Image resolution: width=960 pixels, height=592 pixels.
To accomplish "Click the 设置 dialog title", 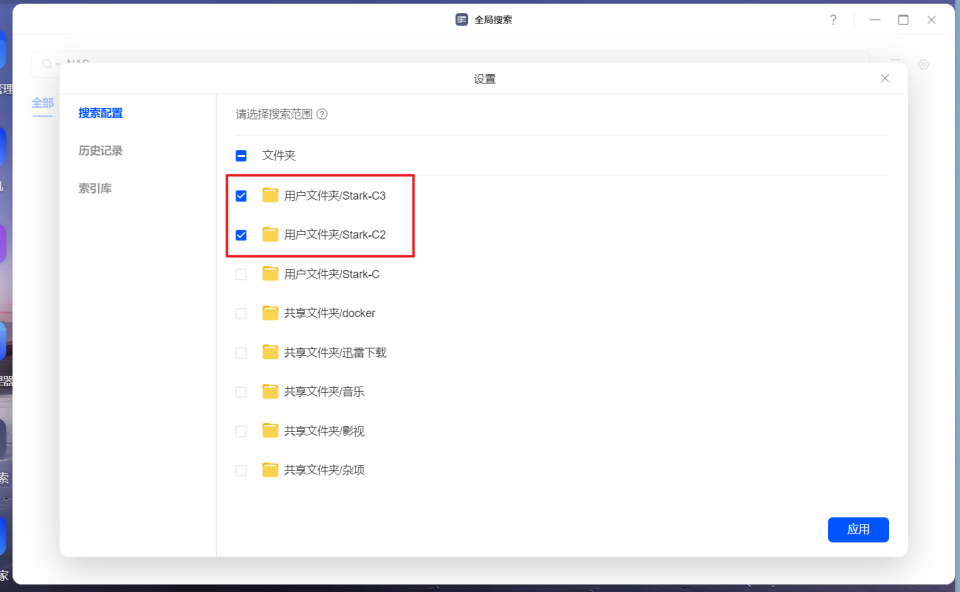I will click(x=484, y=79).
